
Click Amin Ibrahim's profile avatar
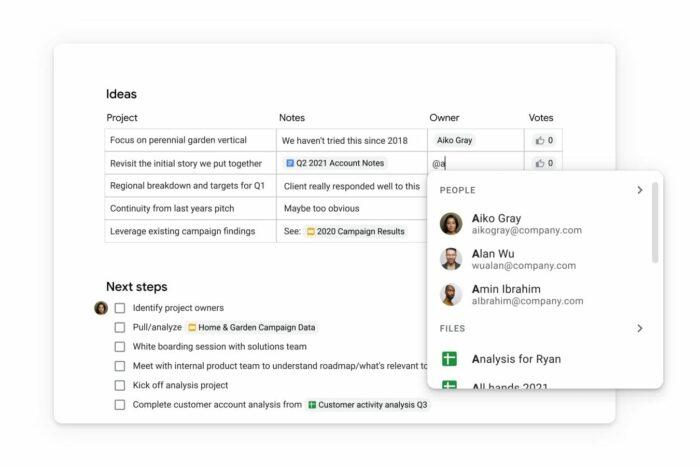pyautogui.click(x=451, y=294)
